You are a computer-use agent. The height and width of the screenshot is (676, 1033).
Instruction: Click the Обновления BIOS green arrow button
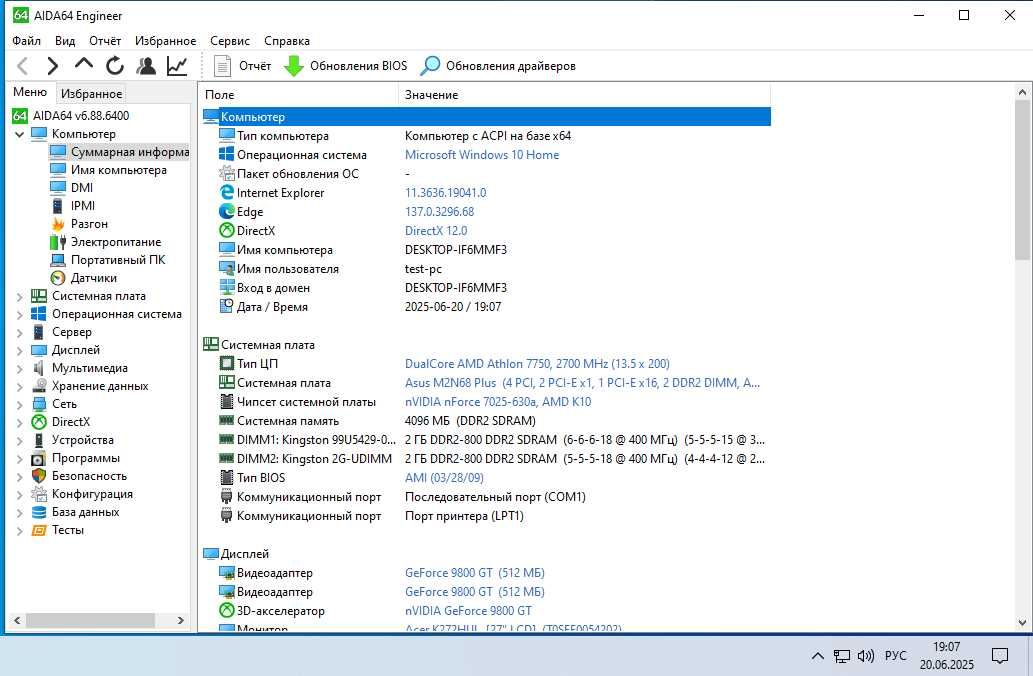click(346, 66)
